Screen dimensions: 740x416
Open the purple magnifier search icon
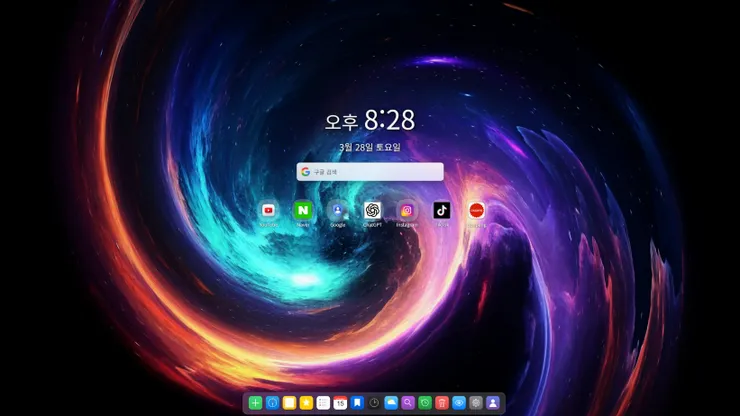(408, 403)
